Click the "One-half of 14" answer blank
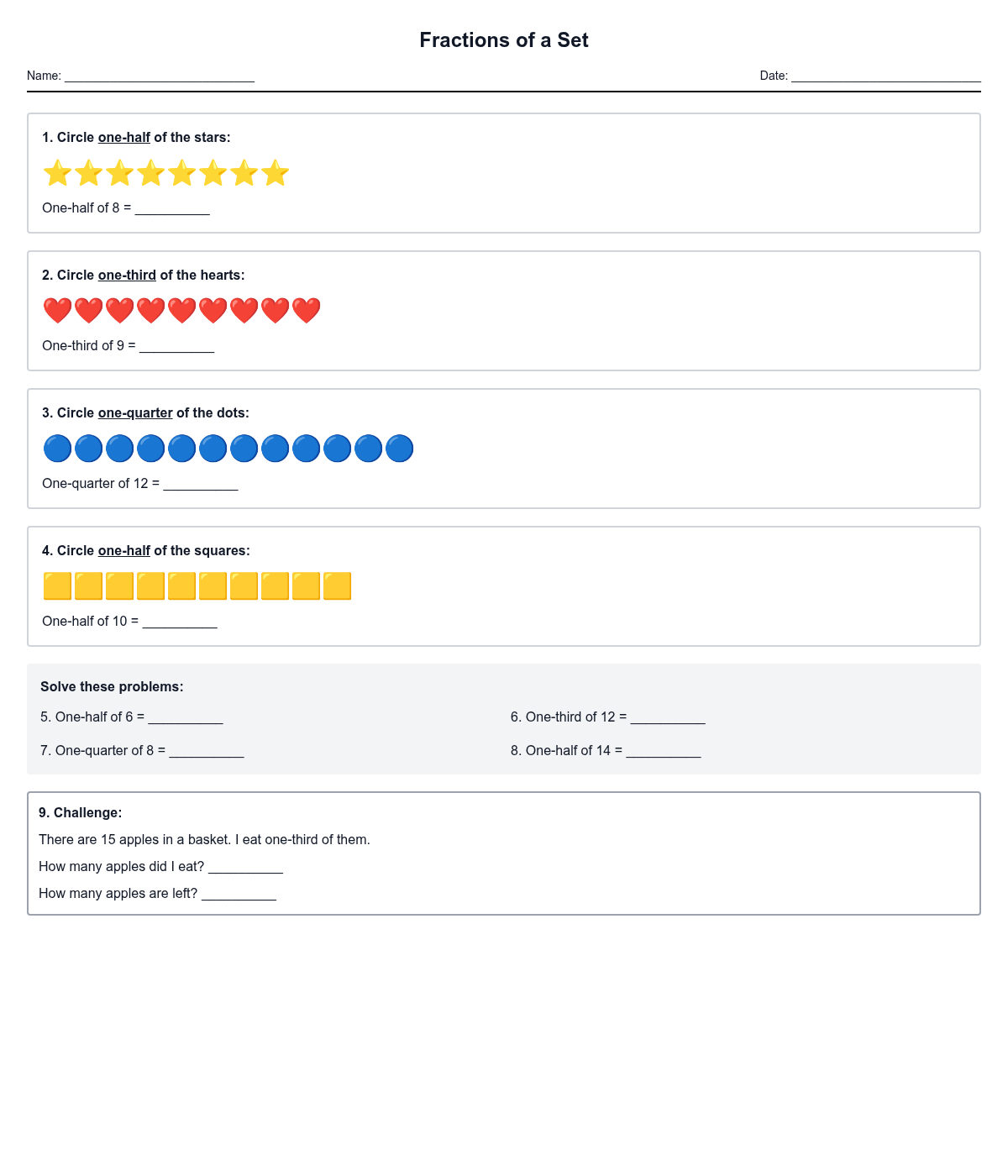The image size is (1008, 1176). (x=664, y=751)
